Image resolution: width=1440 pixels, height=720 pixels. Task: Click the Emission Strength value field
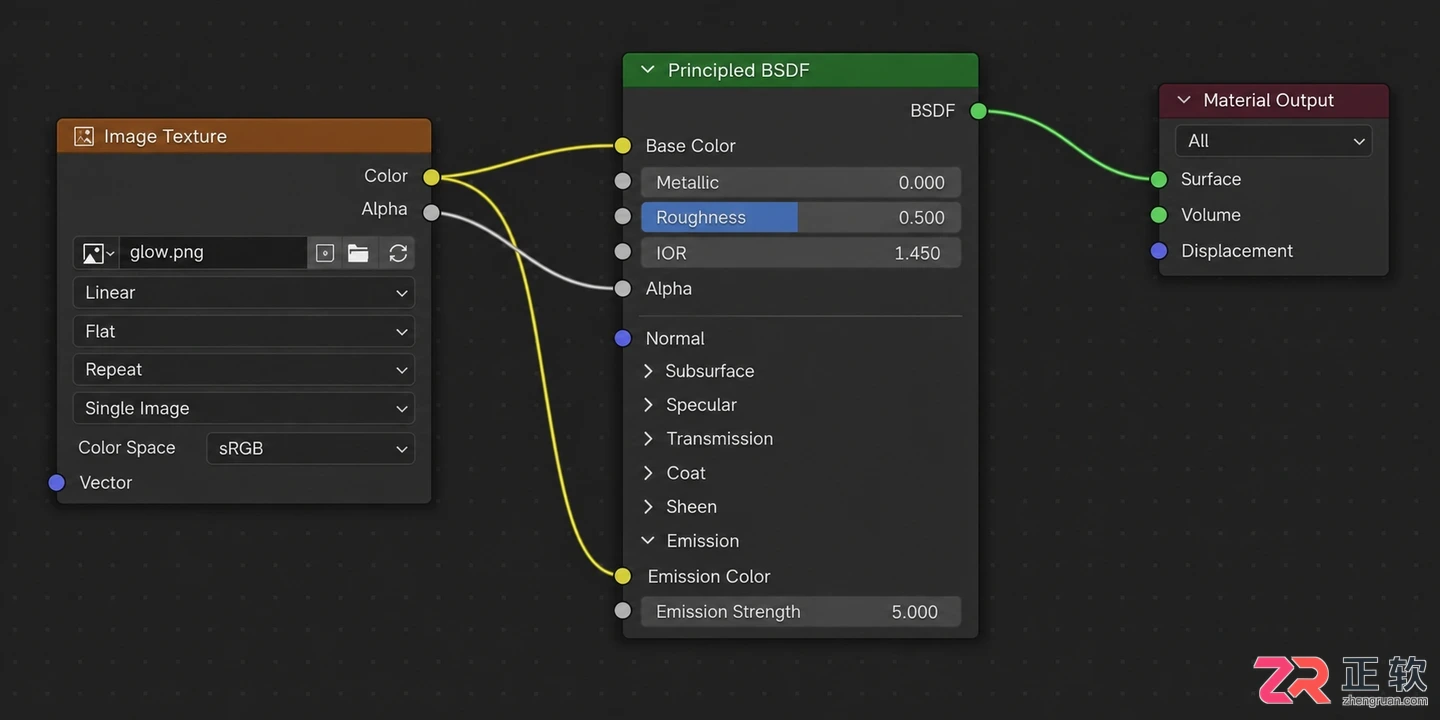point(801,612)
